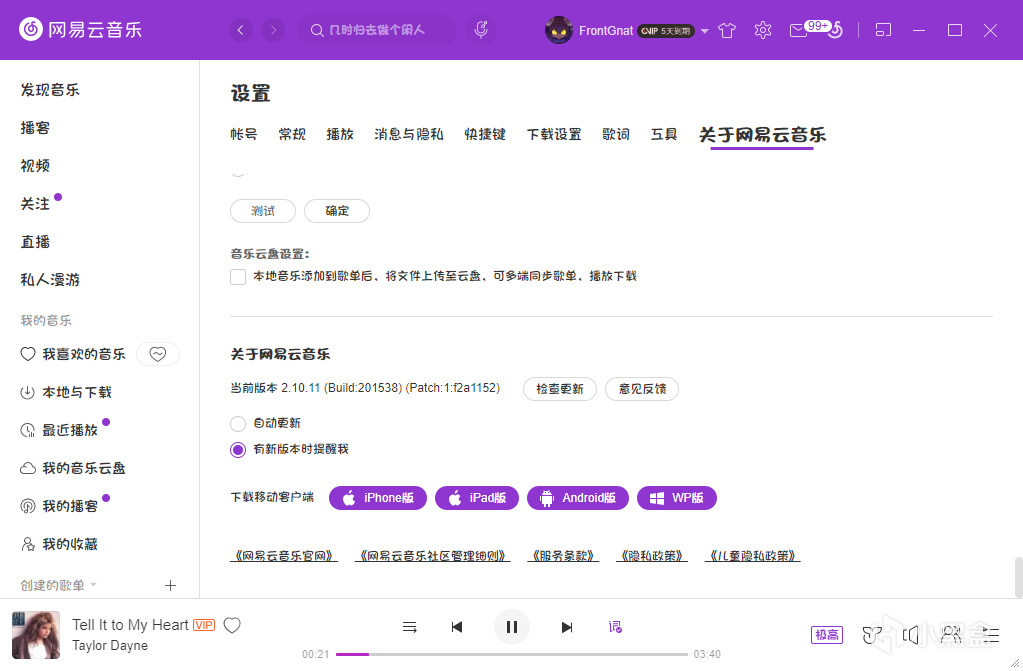Open 视频 in the sidebar
1023x671 pixels.
[35, 166]
